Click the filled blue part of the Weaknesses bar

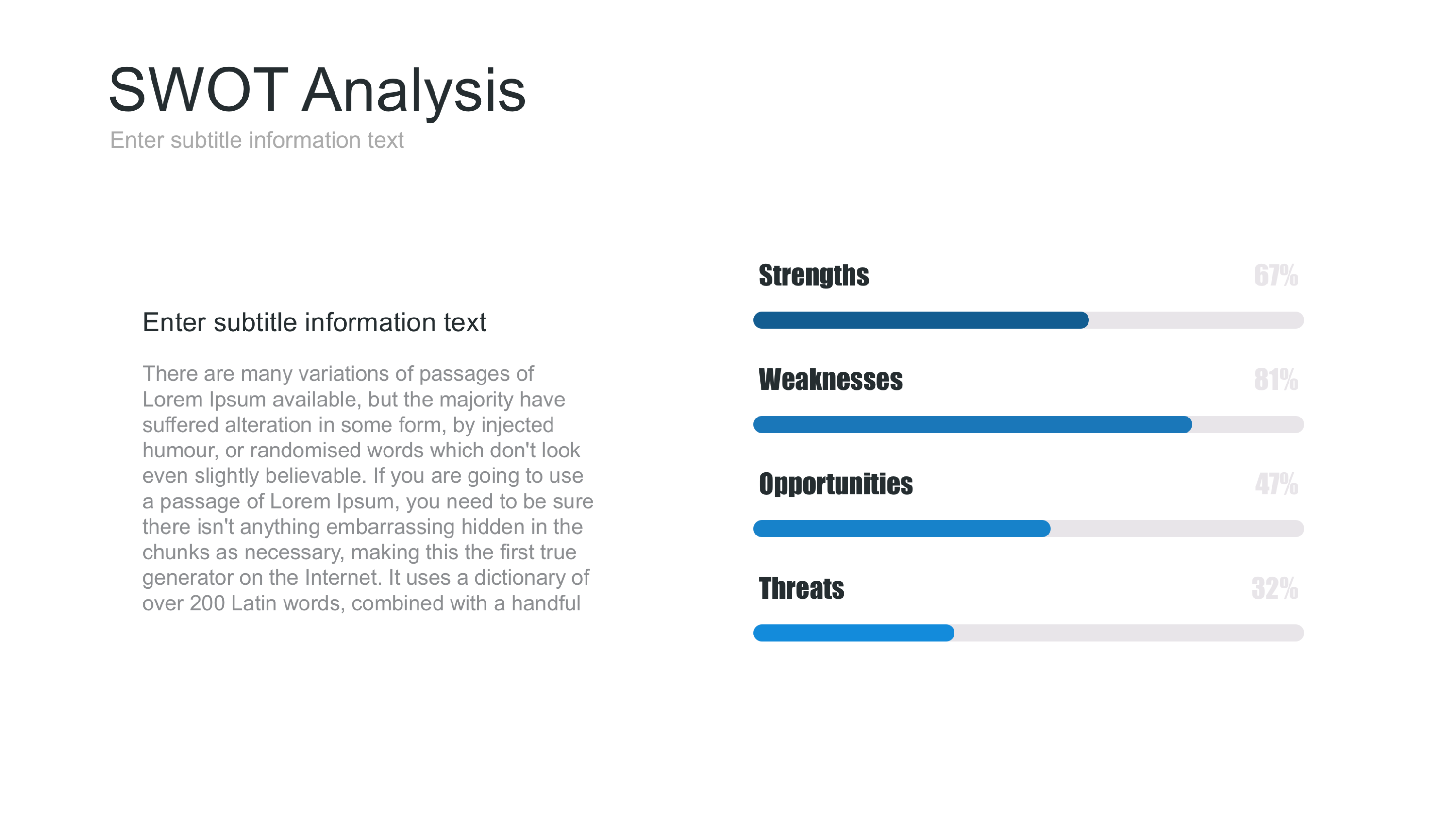point(972,424)
